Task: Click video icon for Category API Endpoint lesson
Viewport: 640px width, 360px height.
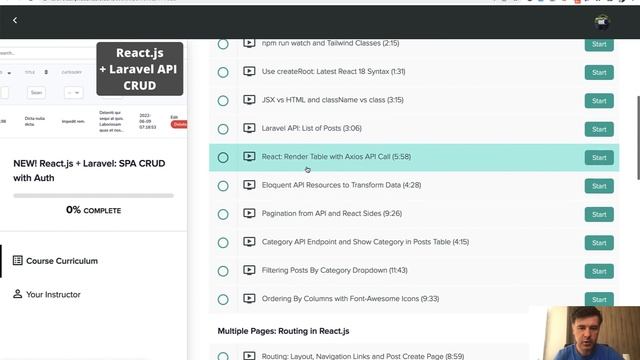Action: point(249,242)
